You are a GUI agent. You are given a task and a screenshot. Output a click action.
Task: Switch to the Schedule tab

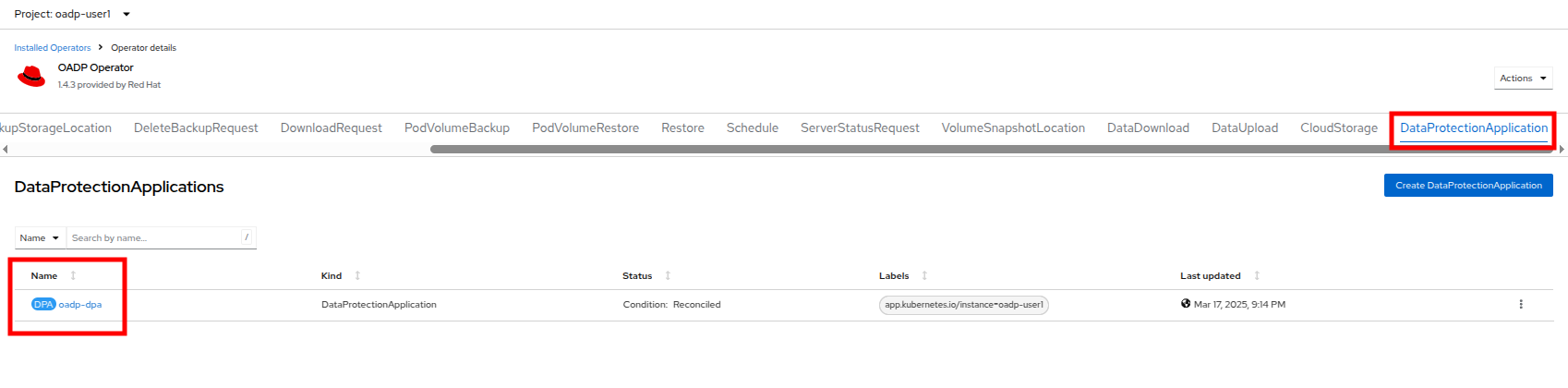click(x=753, y=127)
